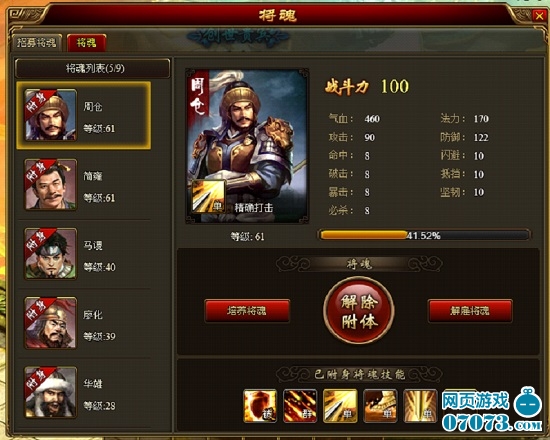Click fifth attached golden skill icon

pyautogui.click(x=420, y=405)
